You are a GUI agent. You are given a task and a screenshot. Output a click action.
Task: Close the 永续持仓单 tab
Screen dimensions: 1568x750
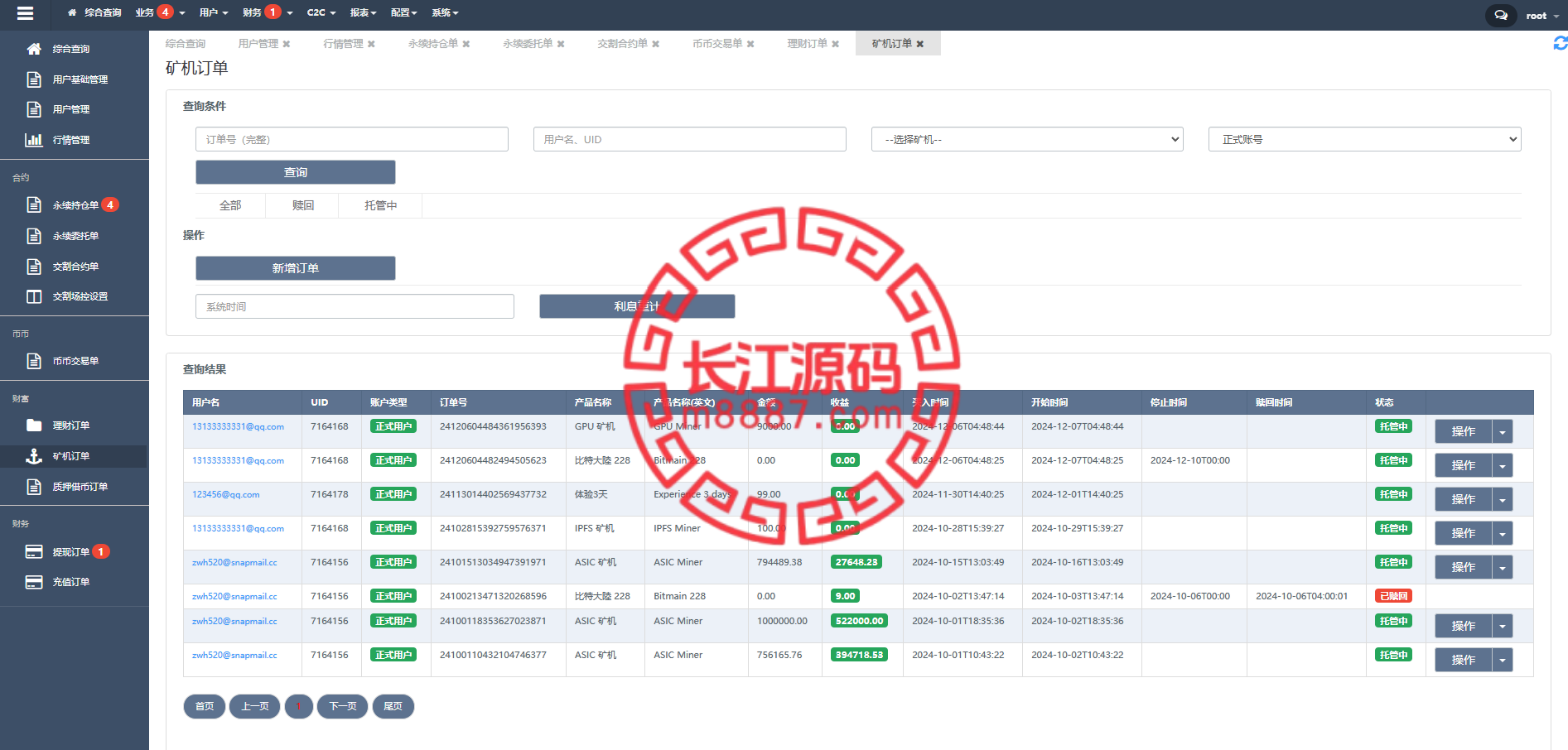(466, 44)
